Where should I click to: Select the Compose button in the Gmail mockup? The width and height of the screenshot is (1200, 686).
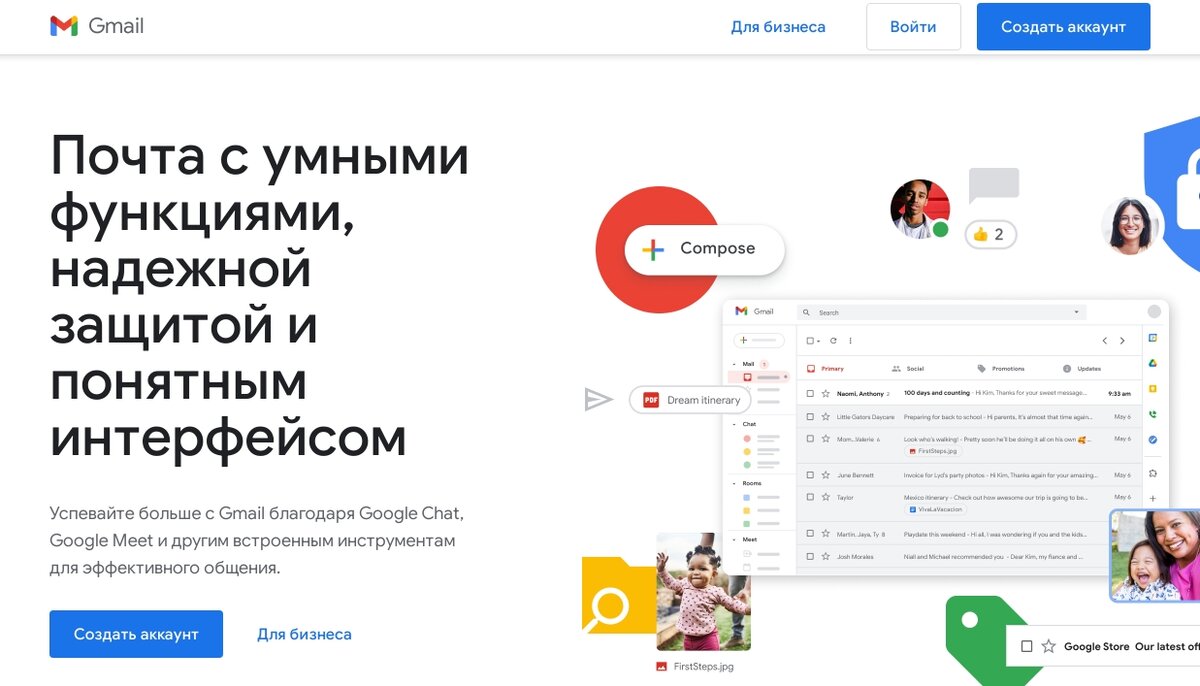point(703,248)
